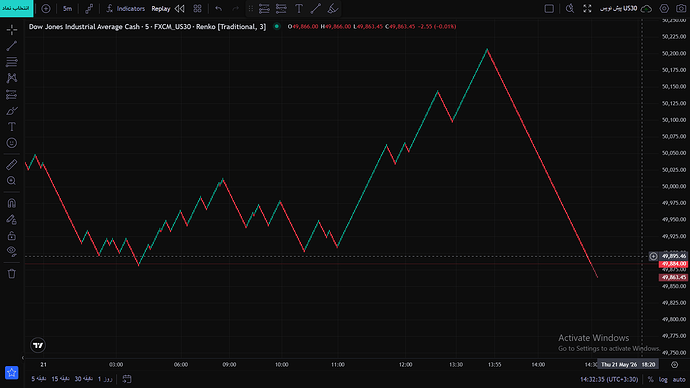Toggle magnet mode for drawings
This screenshot has height=388, width=690.
[x=12, y=203]
